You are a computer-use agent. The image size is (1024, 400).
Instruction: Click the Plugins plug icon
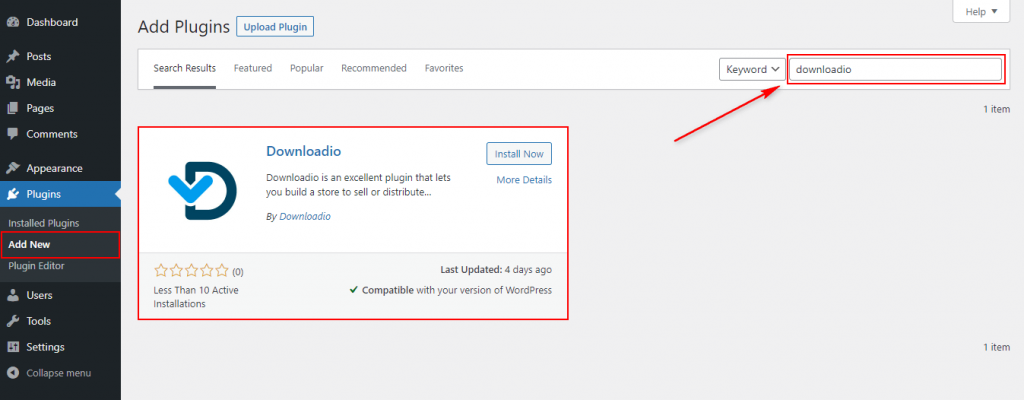coord(12,194)
